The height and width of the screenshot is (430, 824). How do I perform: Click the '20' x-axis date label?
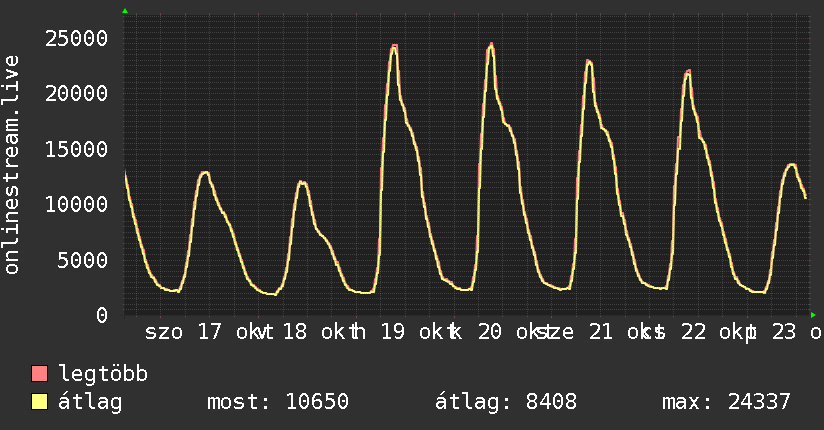tap(490, 332)
